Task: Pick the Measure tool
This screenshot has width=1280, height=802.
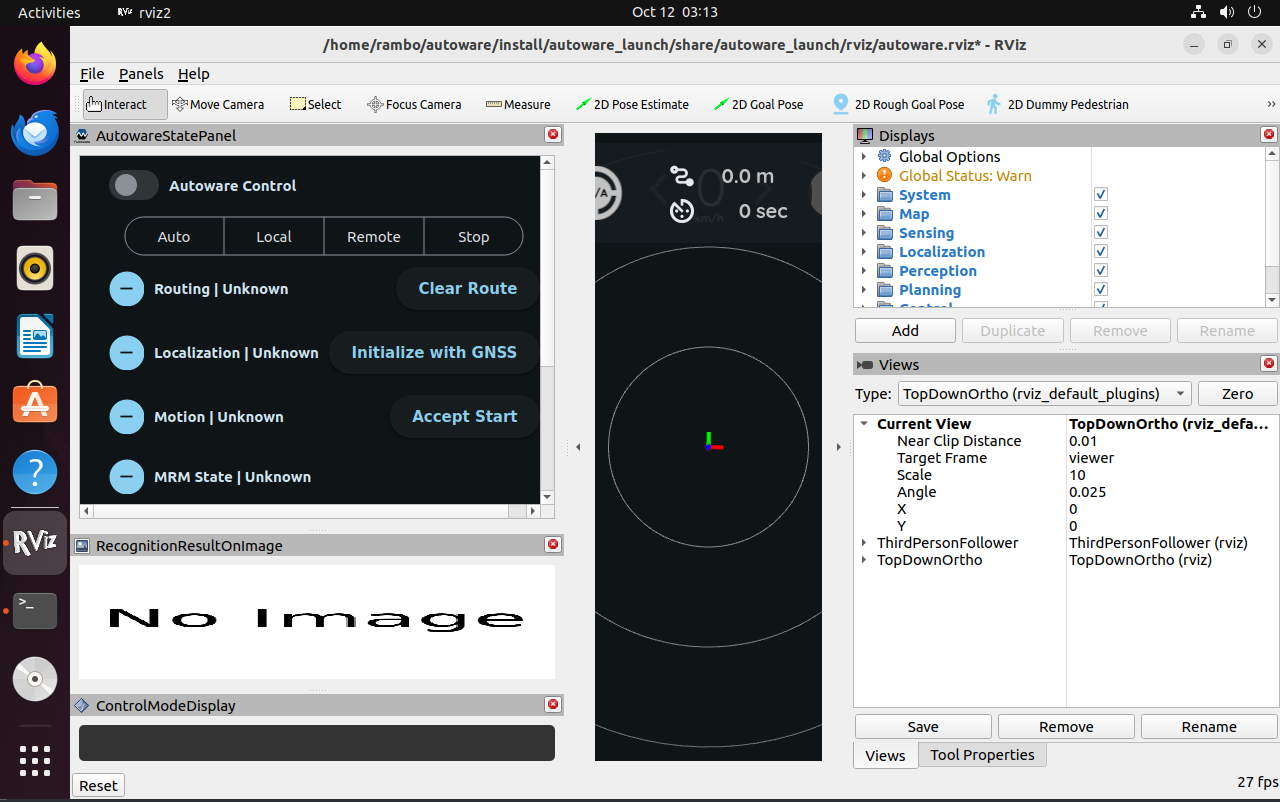Action: click(518, 104)
